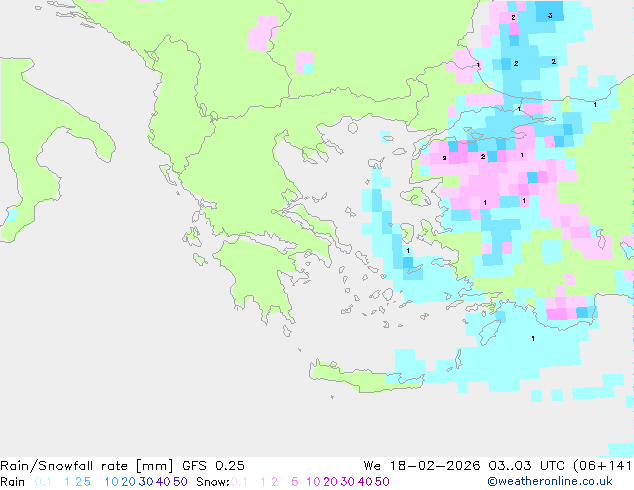Pick the Snow legend 0.1 color value
634x490 pixels.
pyautogui.click(x=239, y=482)
